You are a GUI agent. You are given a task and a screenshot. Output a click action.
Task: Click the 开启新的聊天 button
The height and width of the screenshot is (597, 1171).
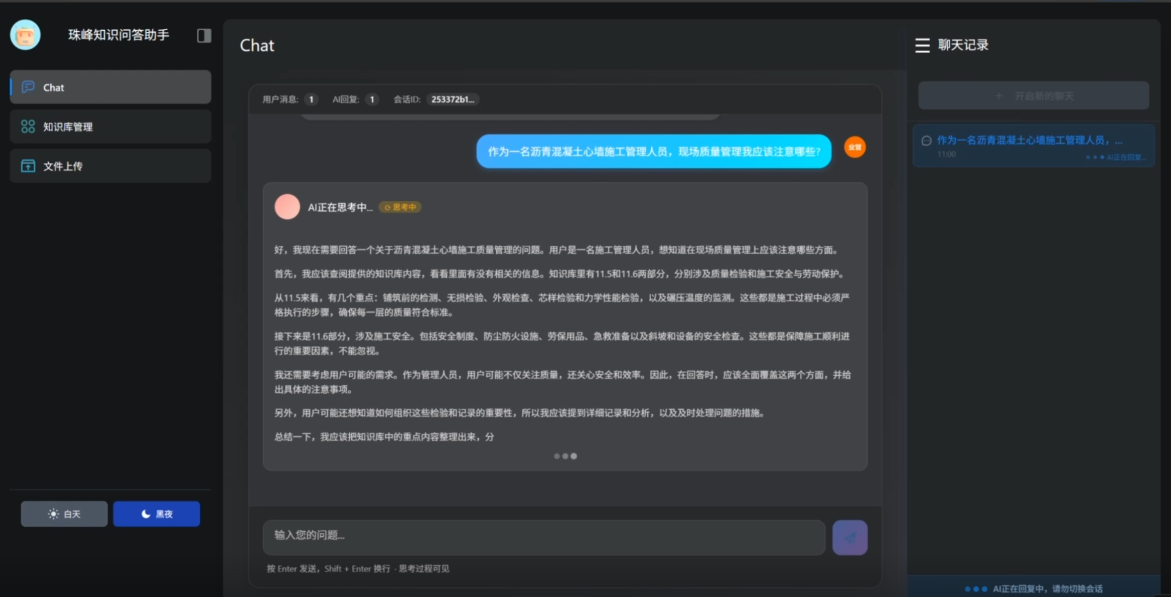tap(1033, 96)
